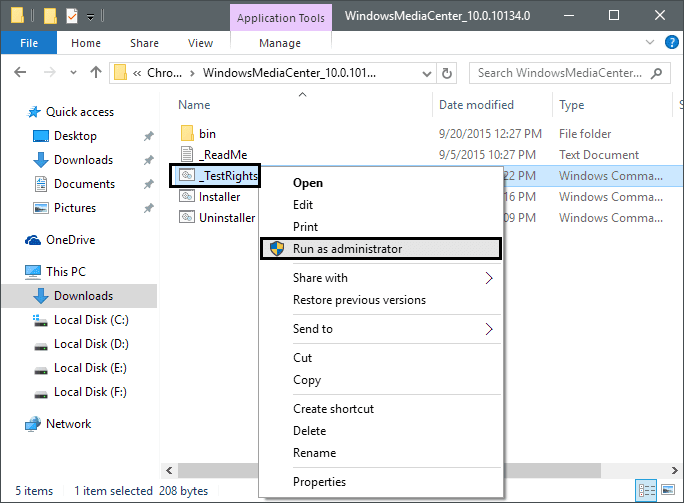Open Help with the question mark icon
The height and width of the screenshot is (503, 684).
(x=671, y=42)
